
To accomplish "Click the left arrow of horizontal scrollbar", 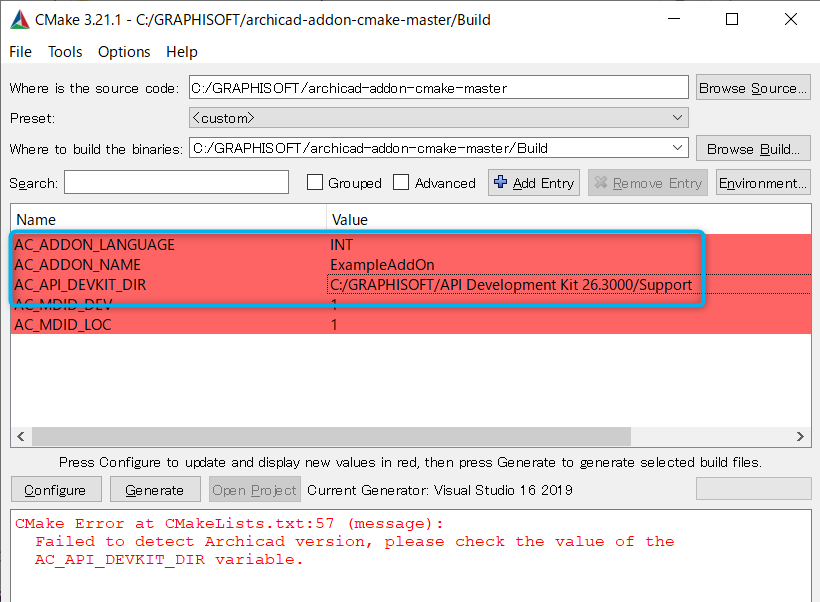I will [20, 436].
